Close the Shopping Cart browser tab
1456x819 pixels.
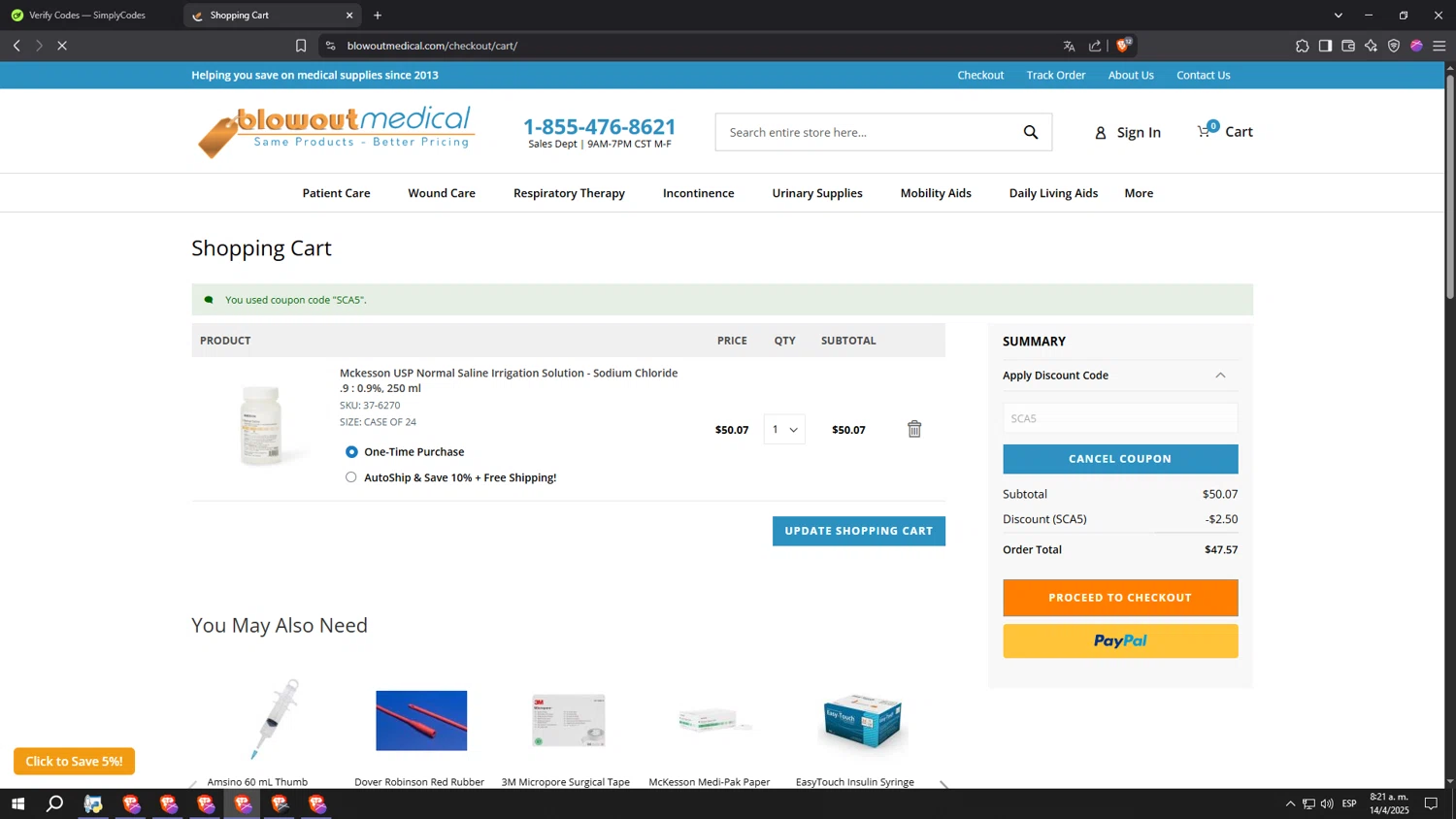pos(349,16)
